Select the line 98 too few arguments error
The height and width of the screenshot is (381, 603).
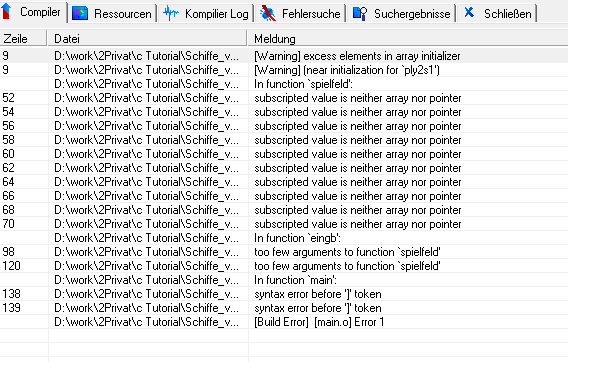click(284, 252)
